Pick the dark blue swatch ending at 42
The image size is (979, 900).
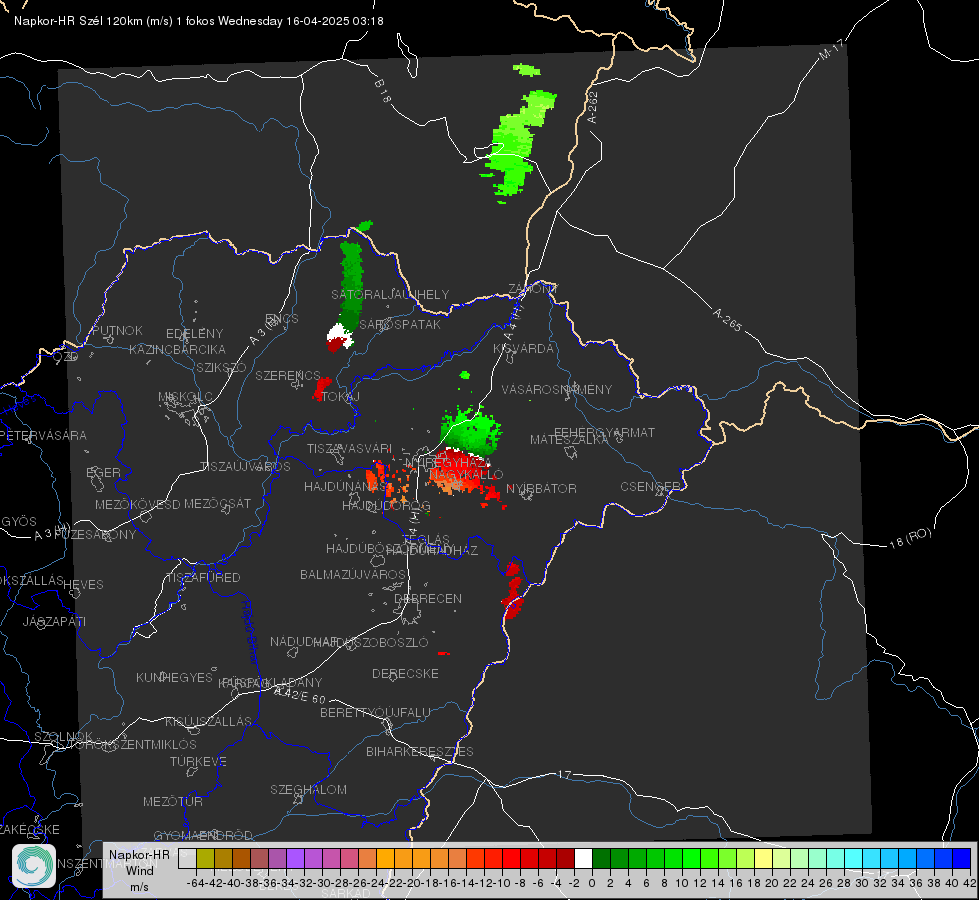coord(962,859)
